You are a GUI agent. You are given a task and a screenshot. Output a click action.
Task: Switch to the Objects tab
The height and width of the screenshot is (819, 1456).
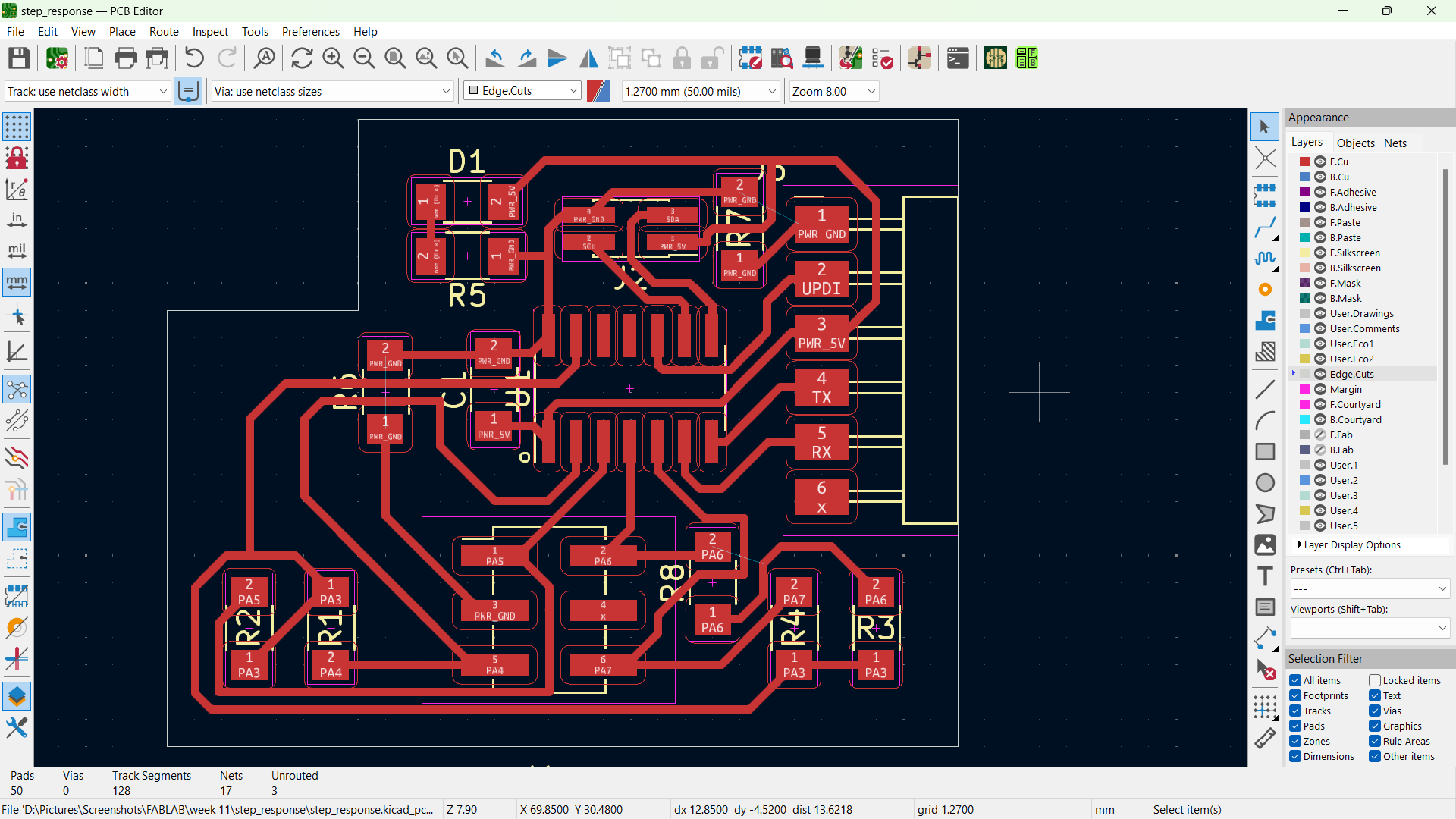point(1355,143)
